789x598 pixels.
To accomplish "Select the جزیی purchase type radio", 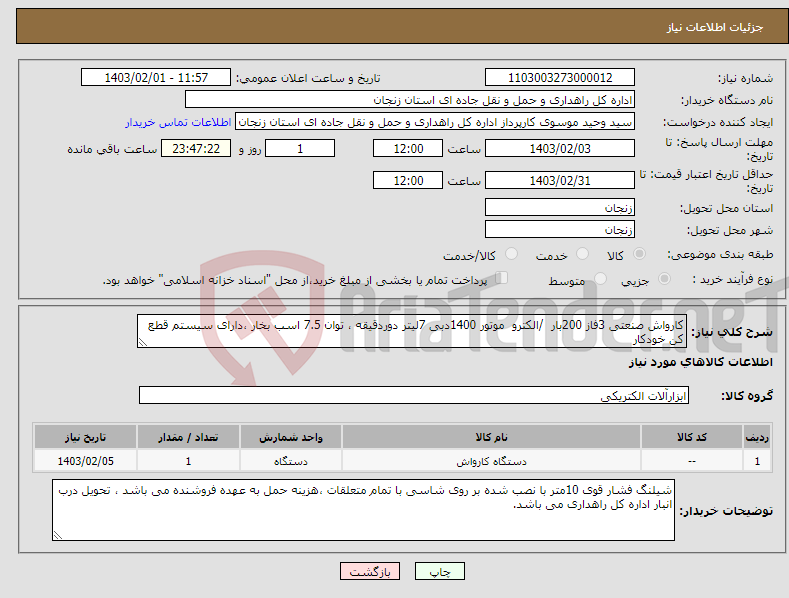I will point(664,278).
